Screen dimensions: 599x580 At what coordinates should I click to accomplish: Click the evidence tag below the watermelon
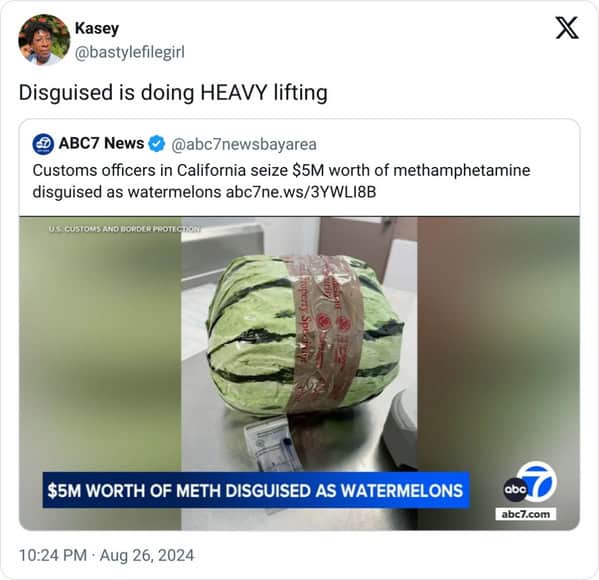coord(273,445)
